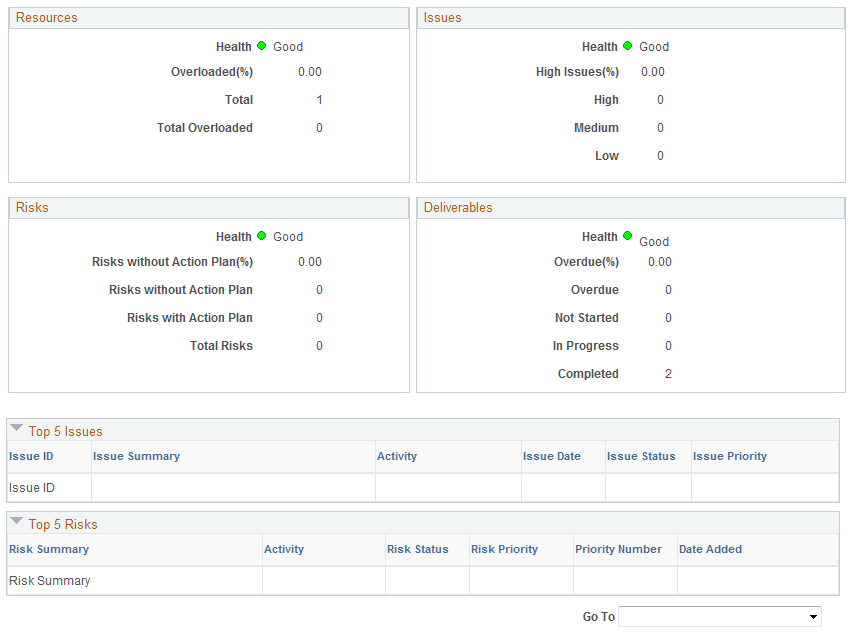Sort by the Risk Summary column

coord(48,549)
